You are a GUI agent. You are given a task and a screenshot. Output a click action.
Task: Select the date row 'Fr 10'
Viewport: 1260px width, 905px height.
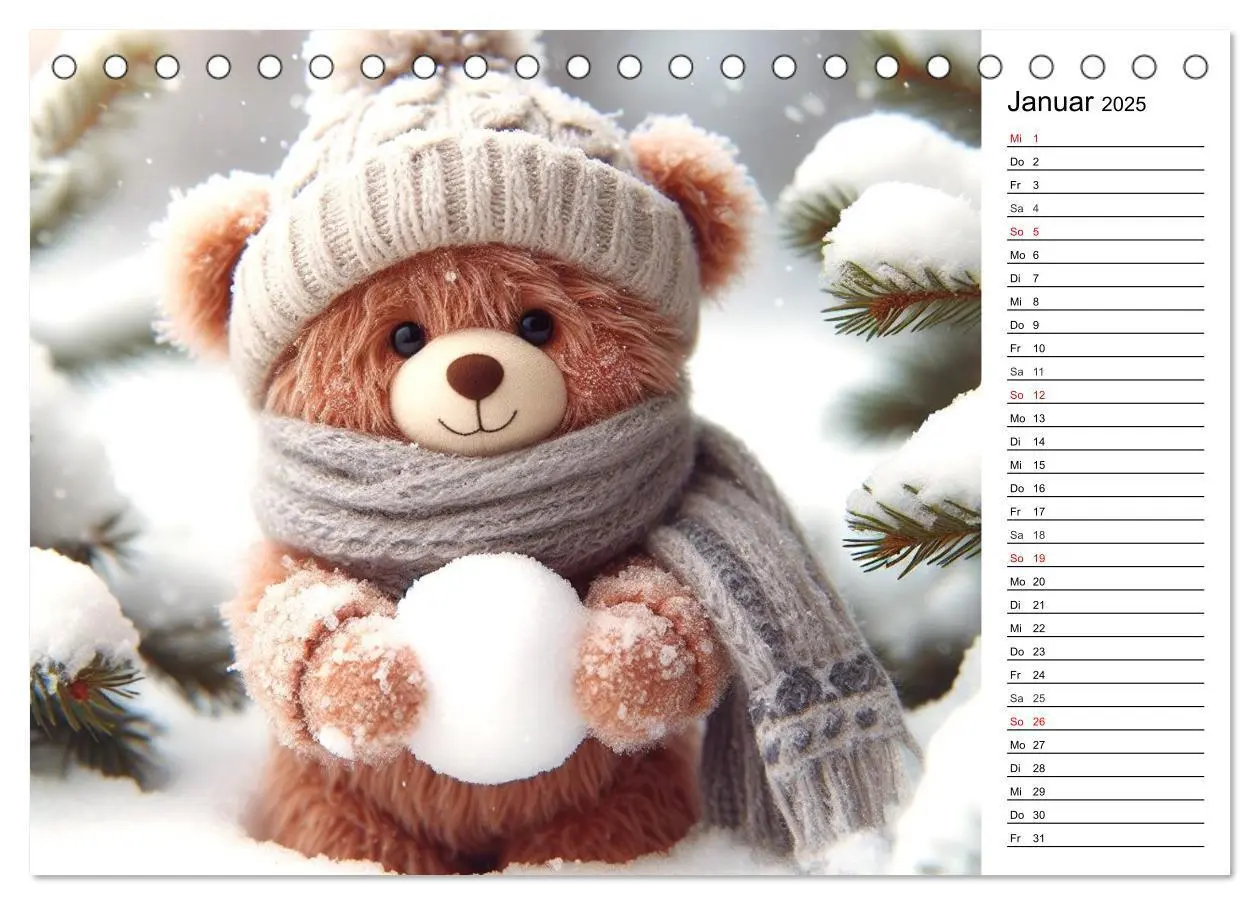(1105, 348)
